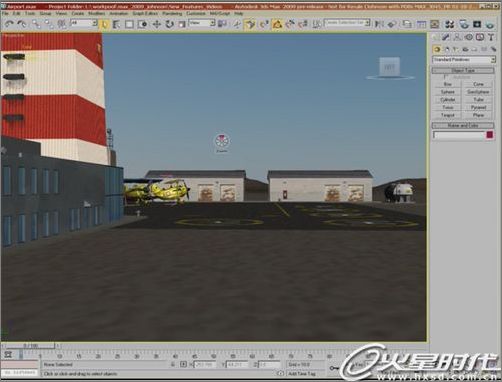Open the File menu
The width and height of the screenshot is (502, 382).
pos(5,14)
